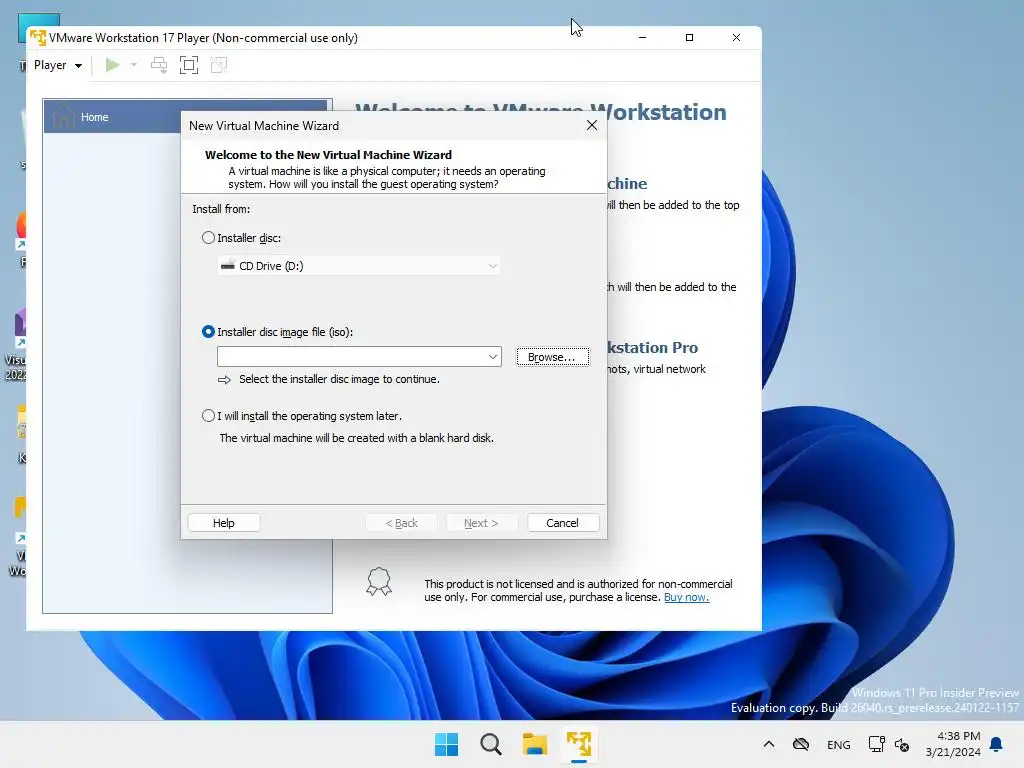Select the Installer disc radio button
Screen dimensions: 1024x768
point(208,238)
